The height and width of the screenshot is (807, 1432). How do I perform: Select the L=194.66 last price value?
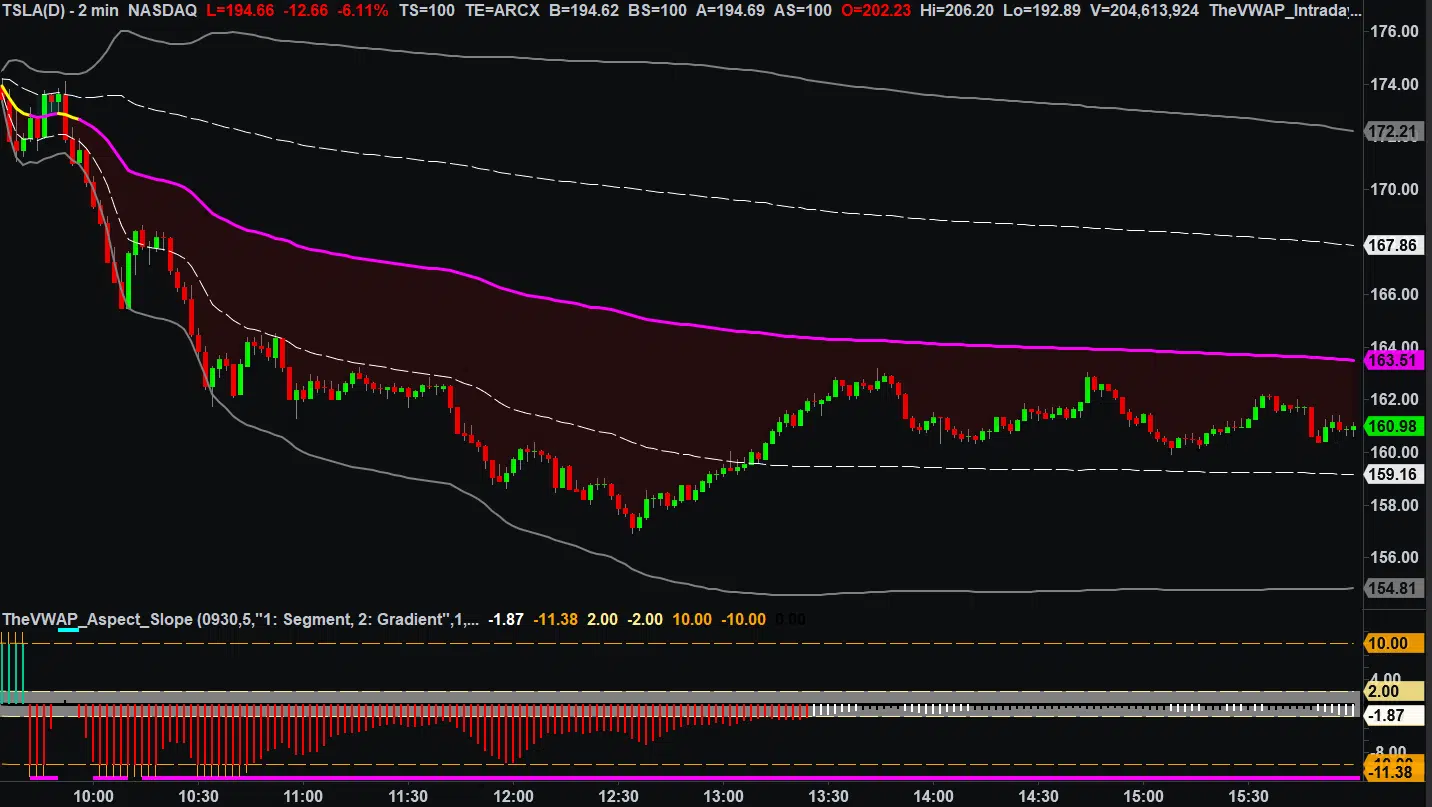pos(241,11)
